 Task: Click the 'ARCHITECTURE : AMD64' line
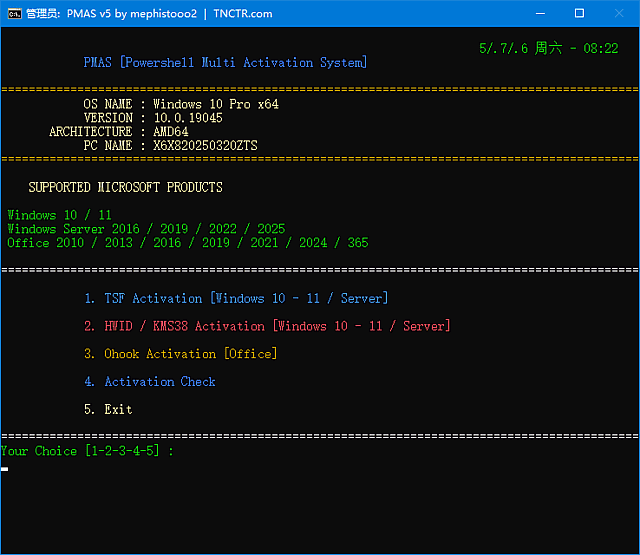click(119, 131)
